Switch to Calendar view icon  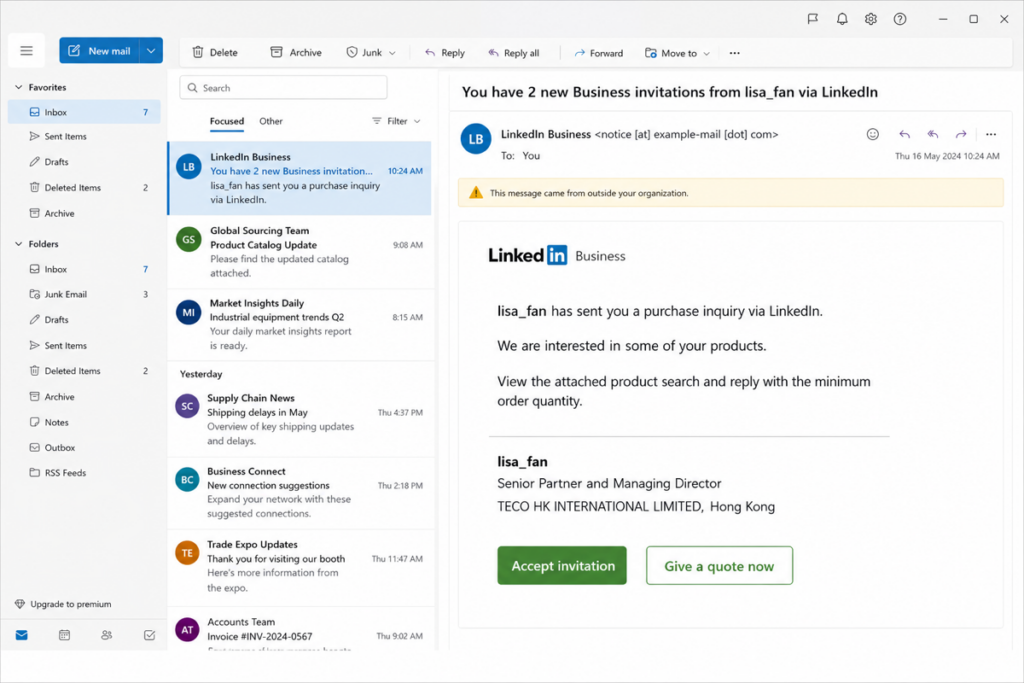[64, 635]
